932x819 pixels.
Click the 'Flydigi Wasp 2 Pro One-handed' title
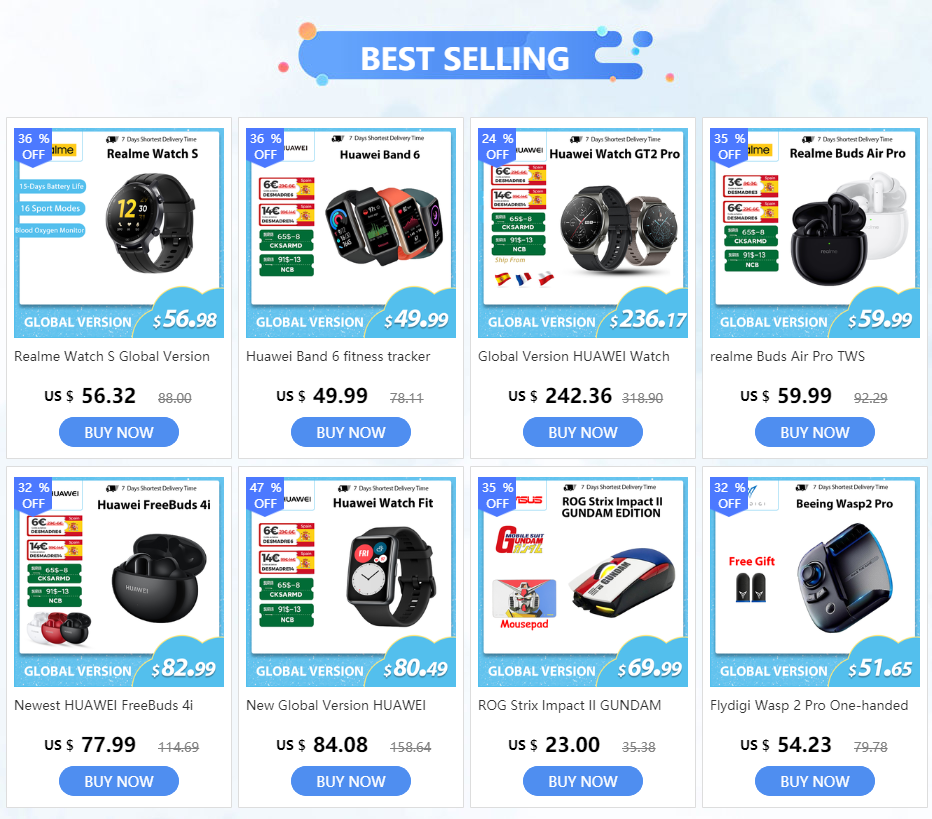(x=809, y=705)
